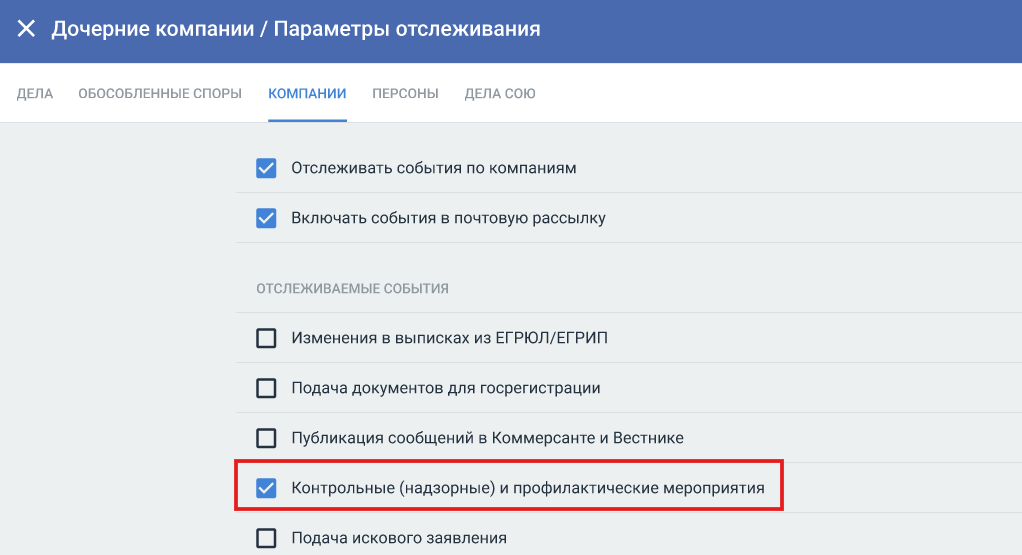Screen dimensions: 1022x555
Task: Click the Отслеживать события по компаниям label text
Action: 433,168
